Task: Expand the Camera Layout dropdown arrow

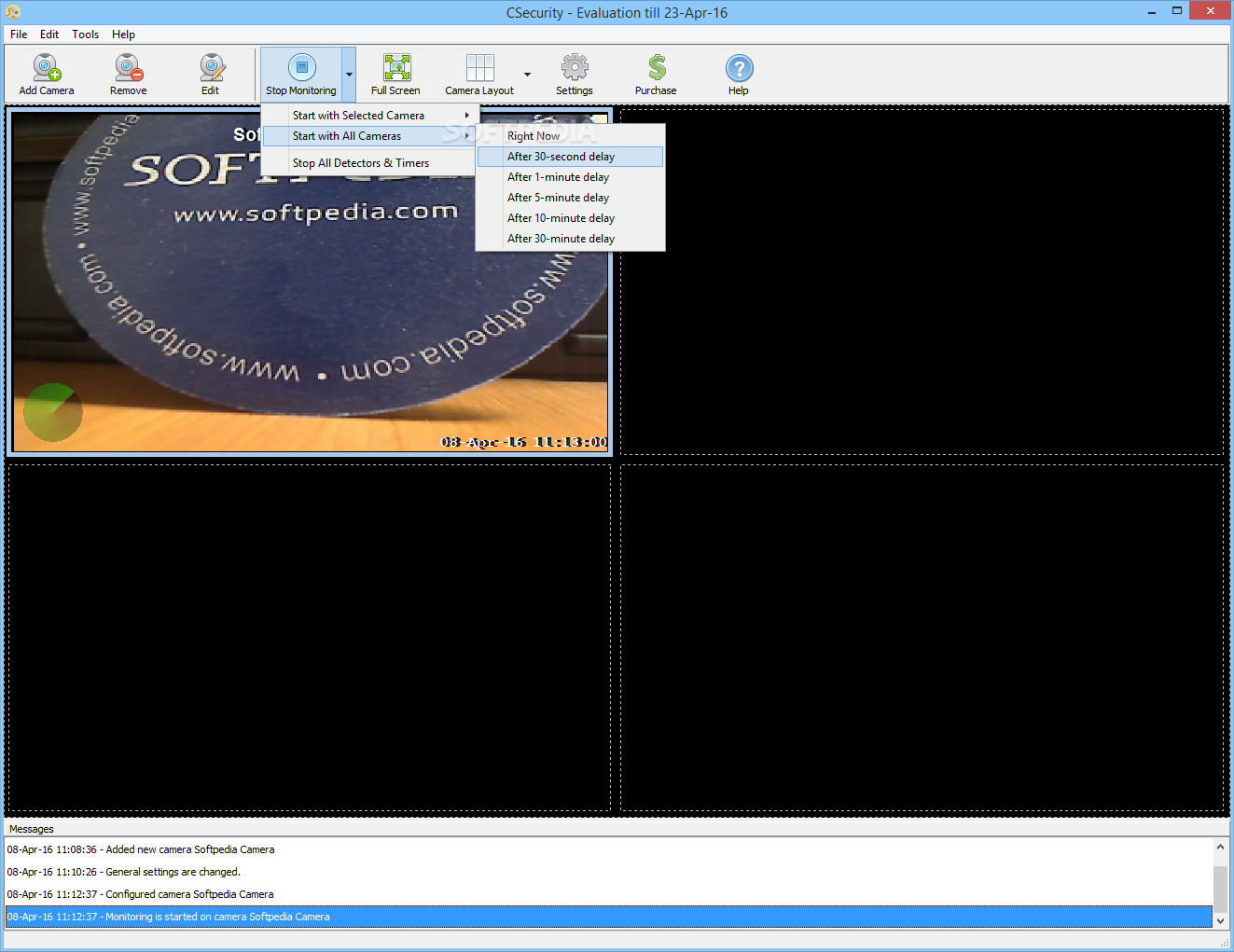Action: [527, 75]
